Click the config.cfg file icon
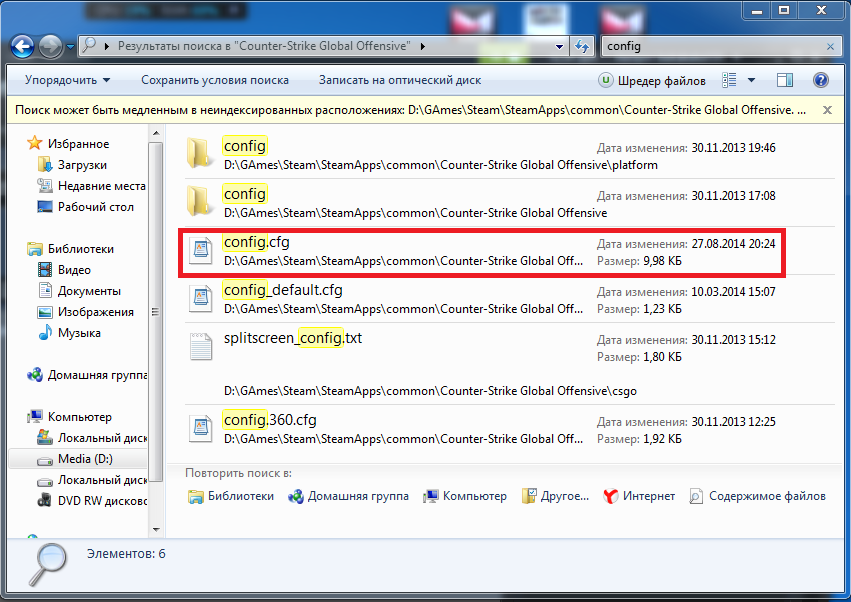Screen dimensions: 851x602 [x=201, y=251]
